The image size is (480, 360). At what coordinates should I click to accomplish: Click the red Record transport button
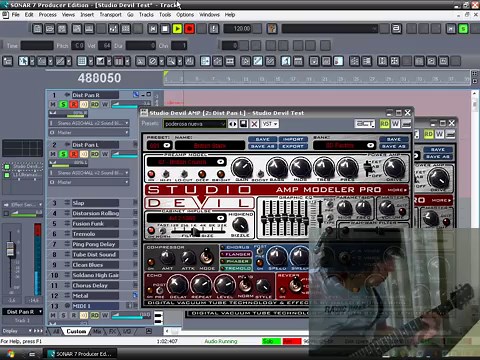(190, 29)
